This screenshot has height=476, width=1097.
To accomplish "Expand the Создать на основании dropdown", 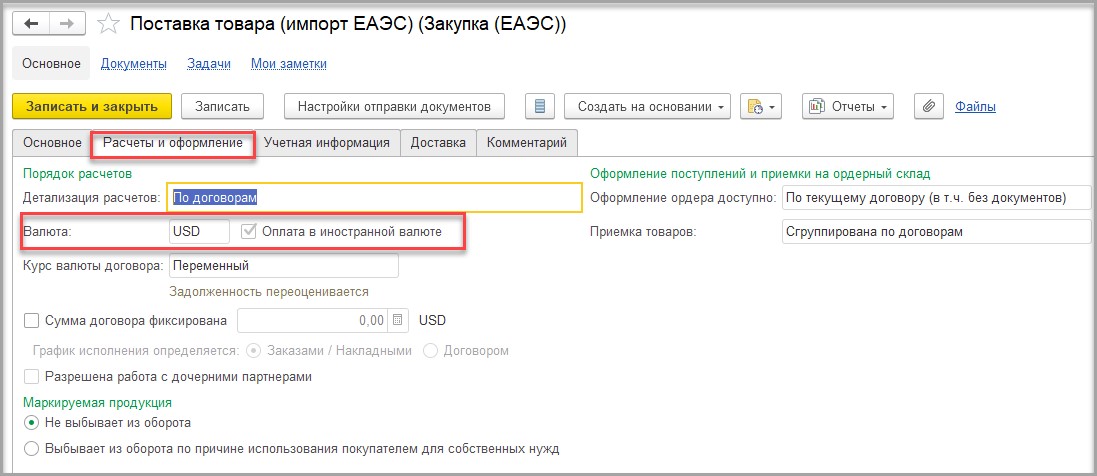I will tap(647, 106).
